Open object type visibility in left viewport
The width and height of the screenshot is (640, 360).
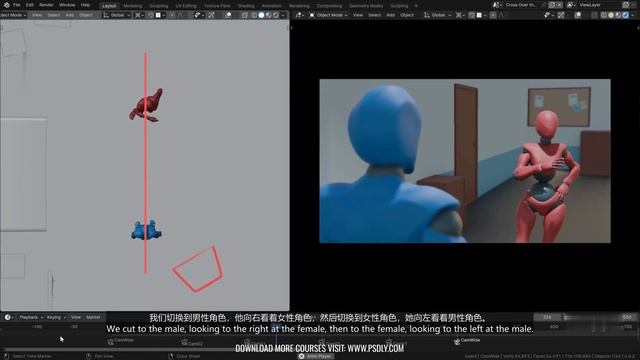coord(199,15)
